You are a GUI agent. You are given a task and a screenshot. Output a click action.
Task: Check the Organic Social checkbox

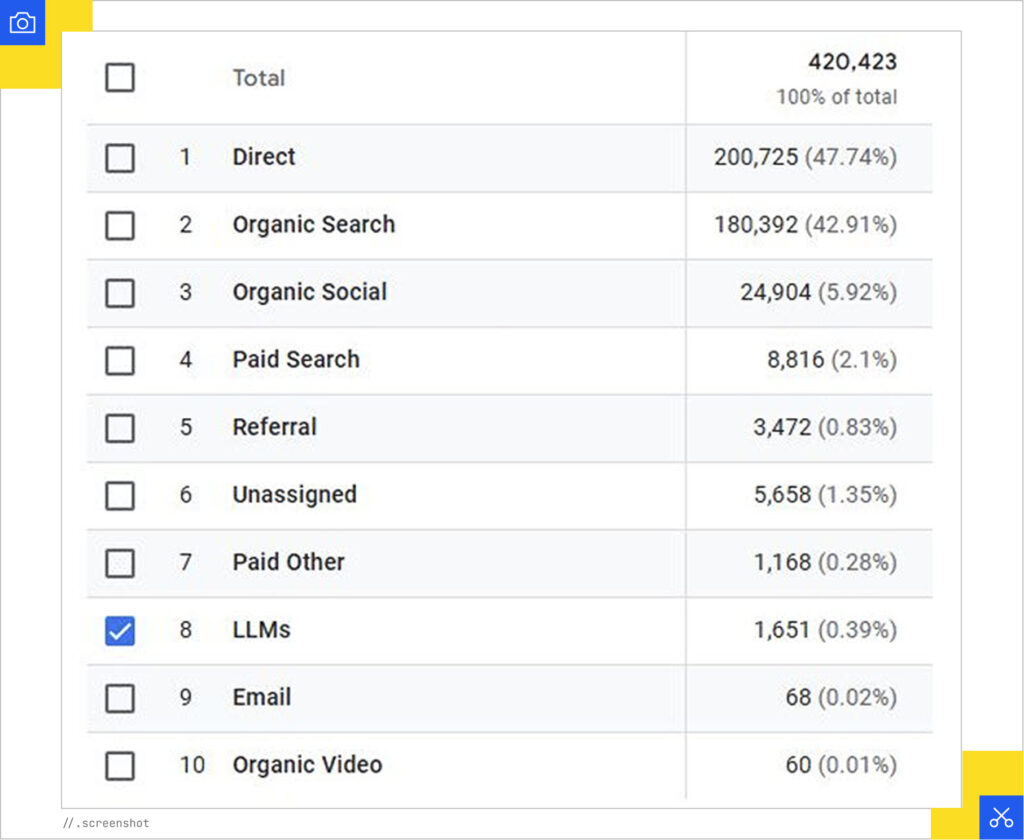(x=120, y=293)
